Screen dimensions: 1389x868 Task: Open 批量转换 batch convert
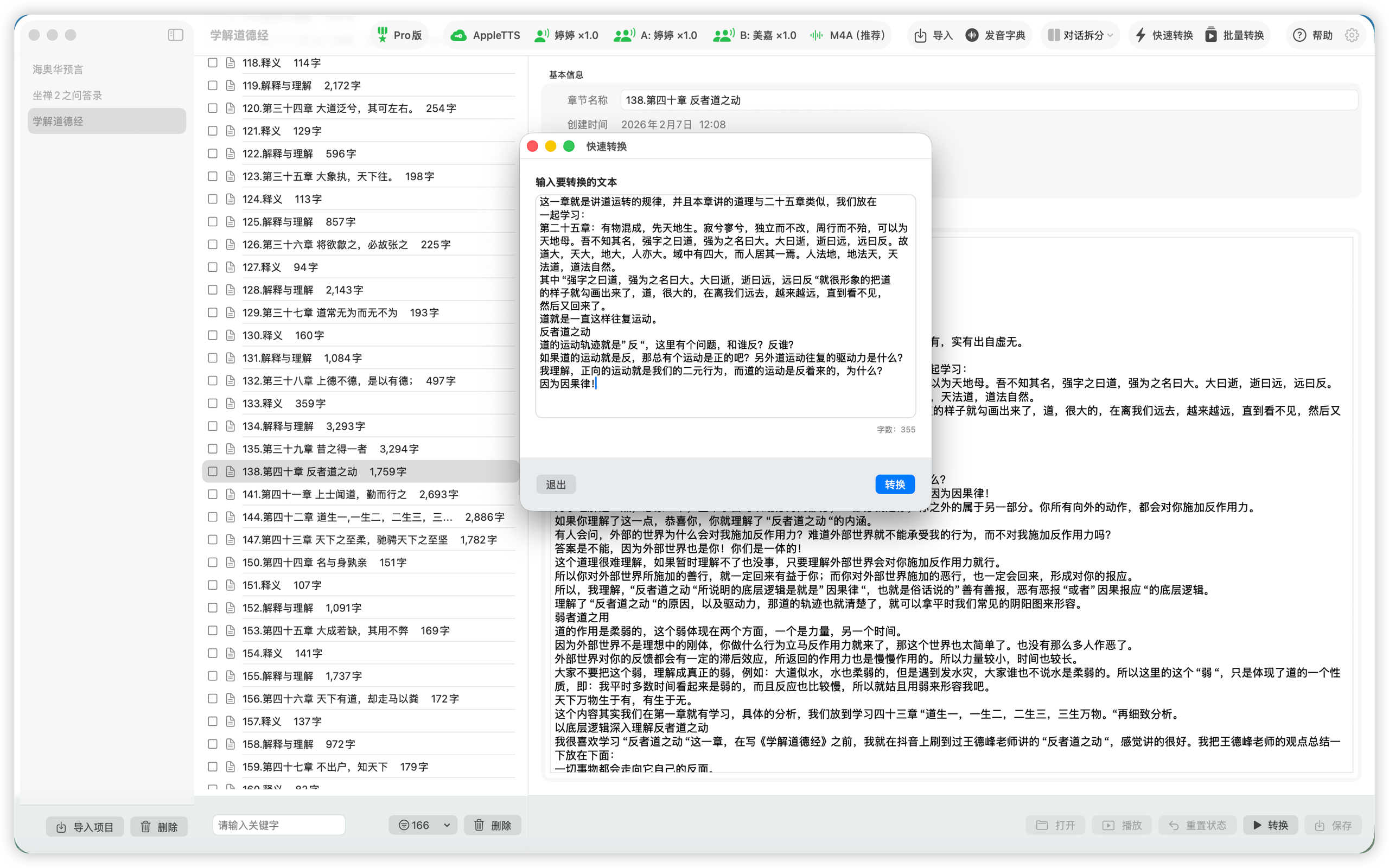[x=1234, y=35]
